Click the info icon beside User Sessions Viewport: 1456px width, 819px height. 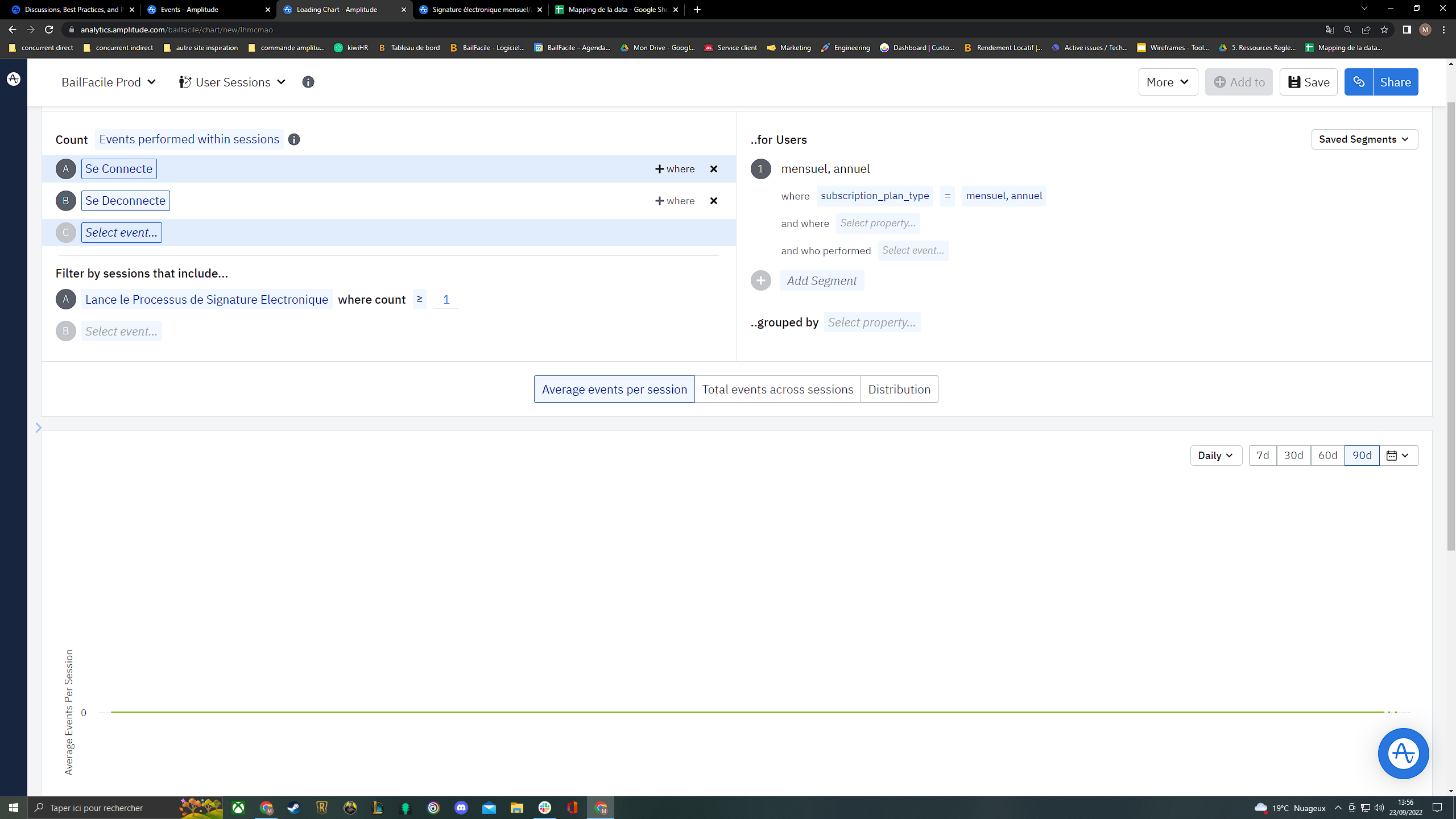pos(308,82)
